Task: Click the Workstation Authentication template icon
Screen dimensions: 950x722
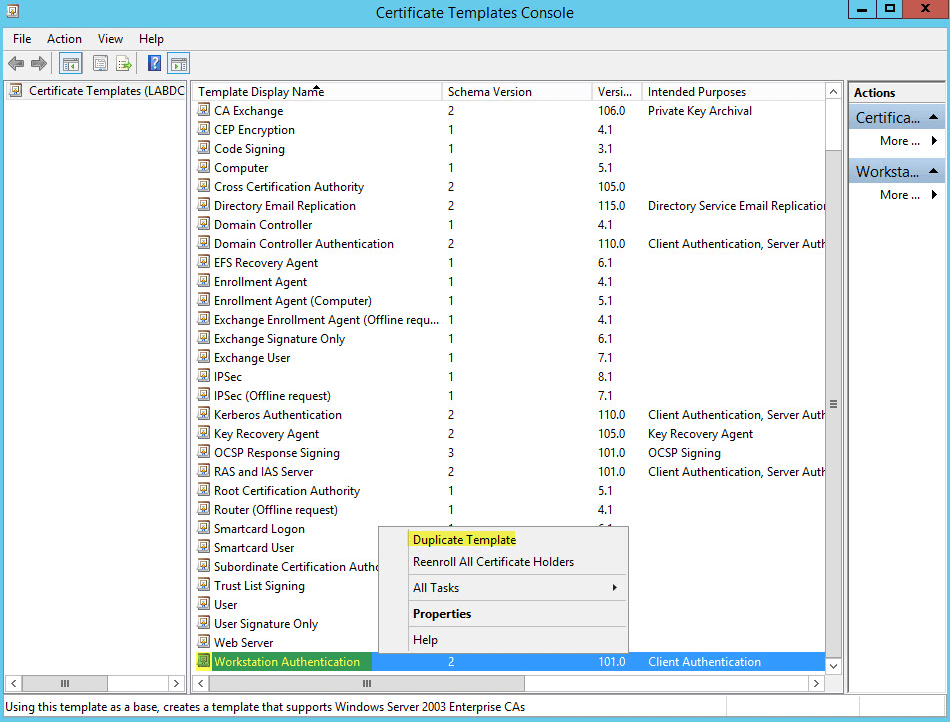Action: 204,661
